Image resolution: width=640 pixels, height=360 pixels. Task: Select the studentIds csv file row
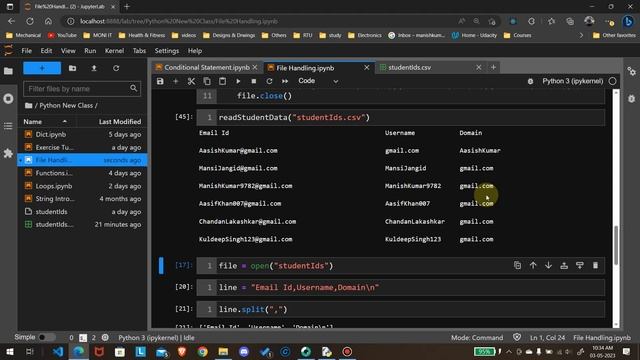(82, 224)
